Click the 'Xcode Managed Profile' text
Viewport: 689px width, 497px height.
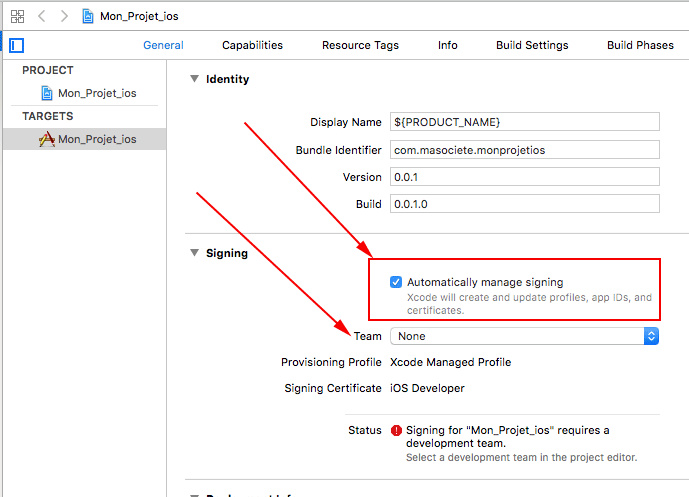pyautogui.click(x=450, y=362)
